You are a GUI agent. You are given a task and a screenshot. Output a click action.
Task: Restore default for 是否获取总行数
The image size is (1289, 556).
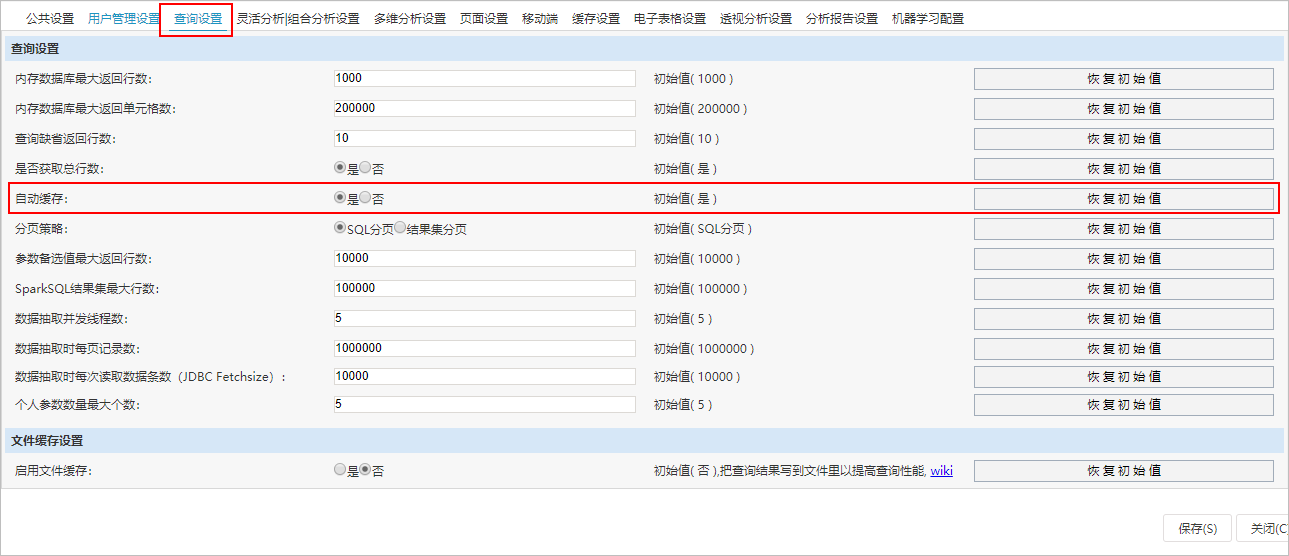(x=1124, y=169)
